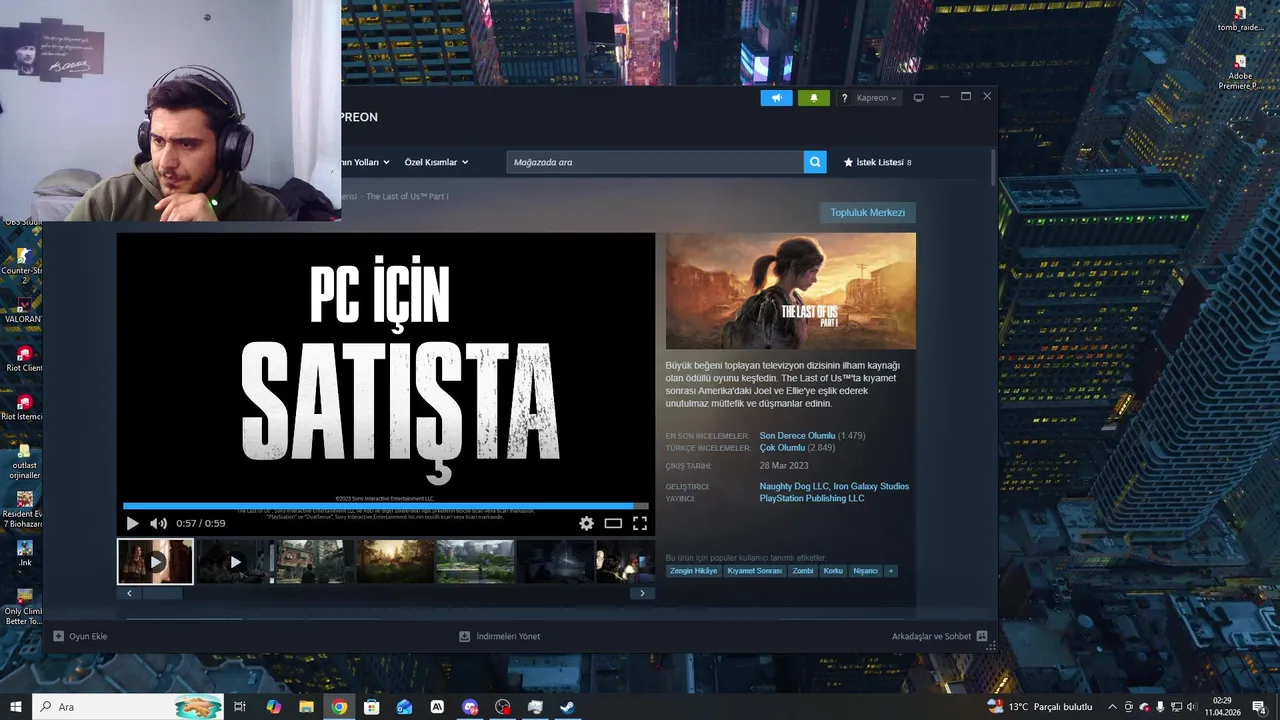
Task: Click the game capsule header image
Action: click(791, 291)
